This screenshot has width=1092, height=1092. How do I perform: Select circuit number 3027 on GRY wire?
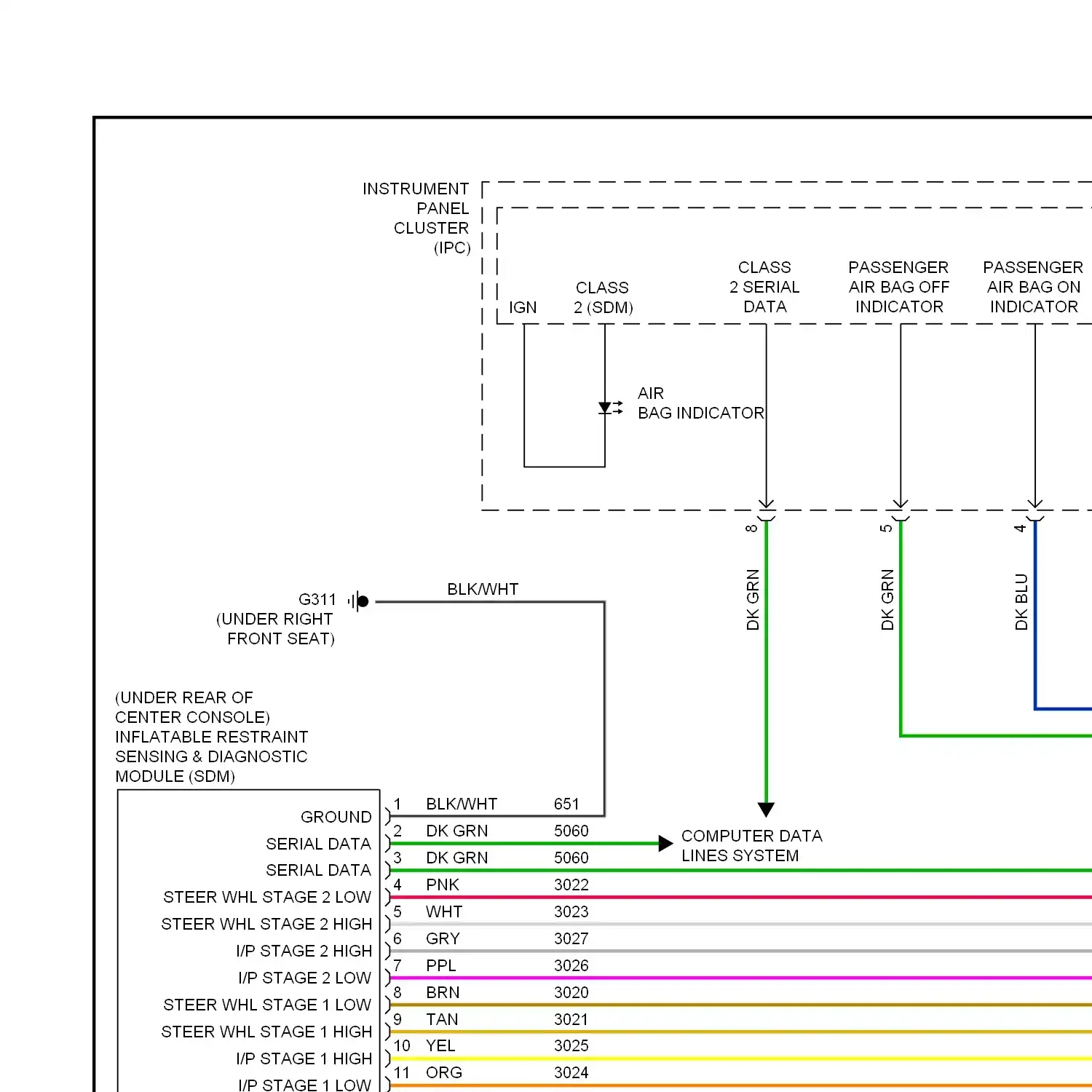pyautogui.click(x=571, y=938)
